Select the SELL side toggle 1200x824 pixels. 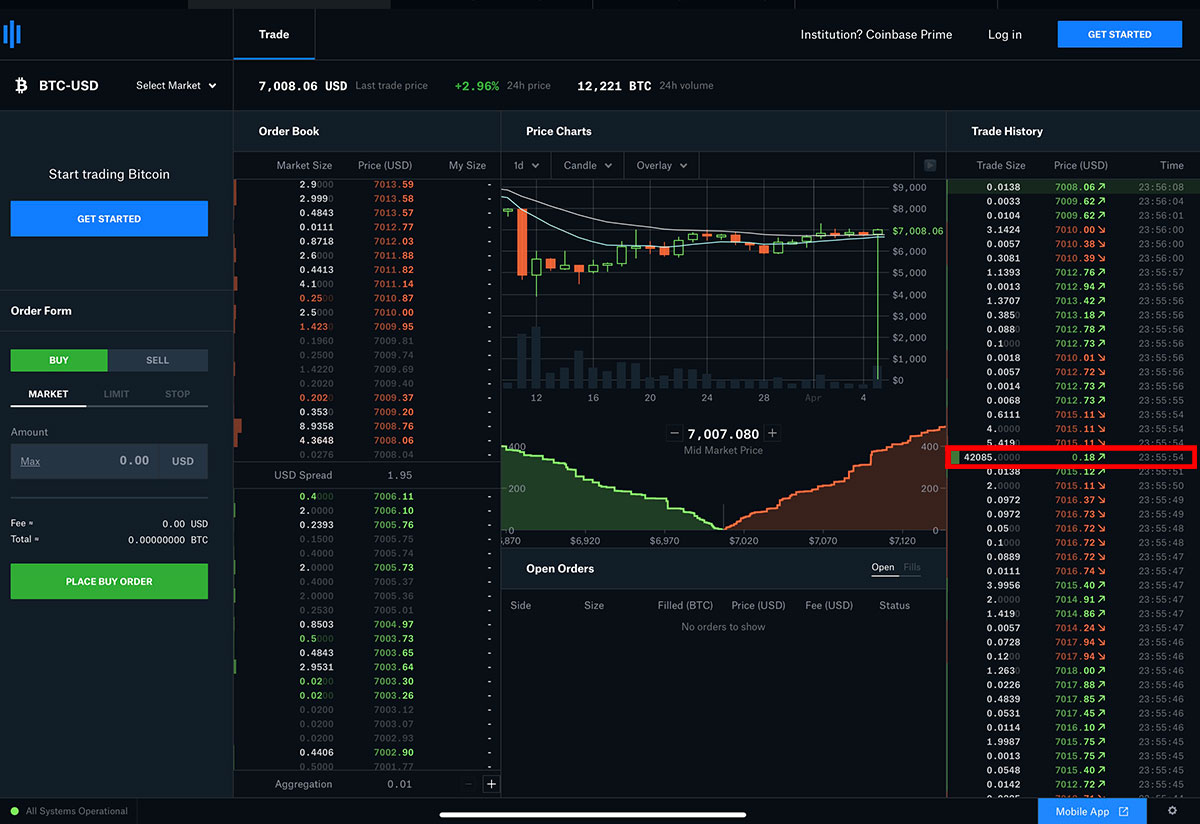(x=158, y=360)
